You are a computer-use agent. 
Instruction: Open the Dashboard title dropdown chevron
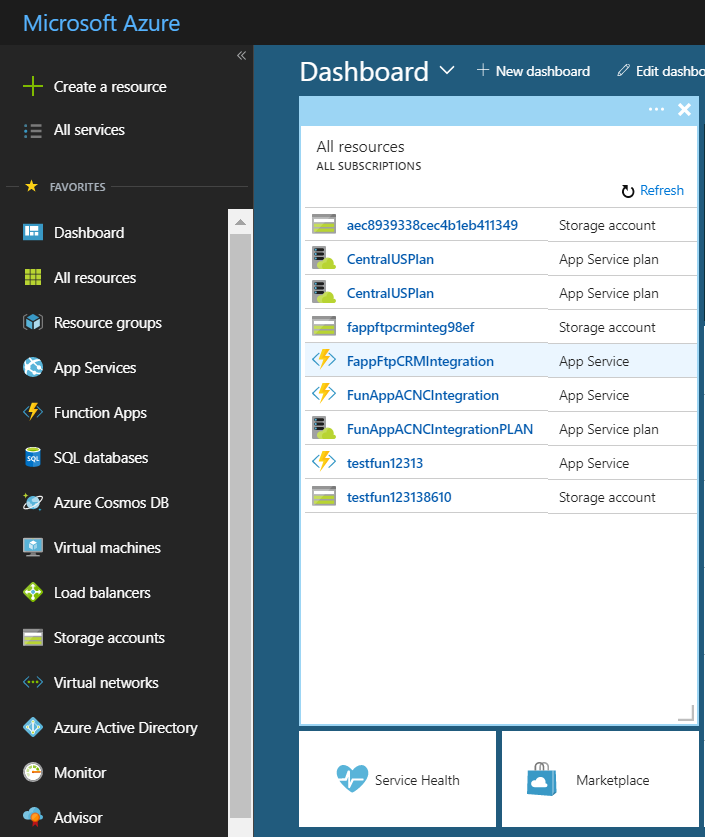(x=447, y=70)
